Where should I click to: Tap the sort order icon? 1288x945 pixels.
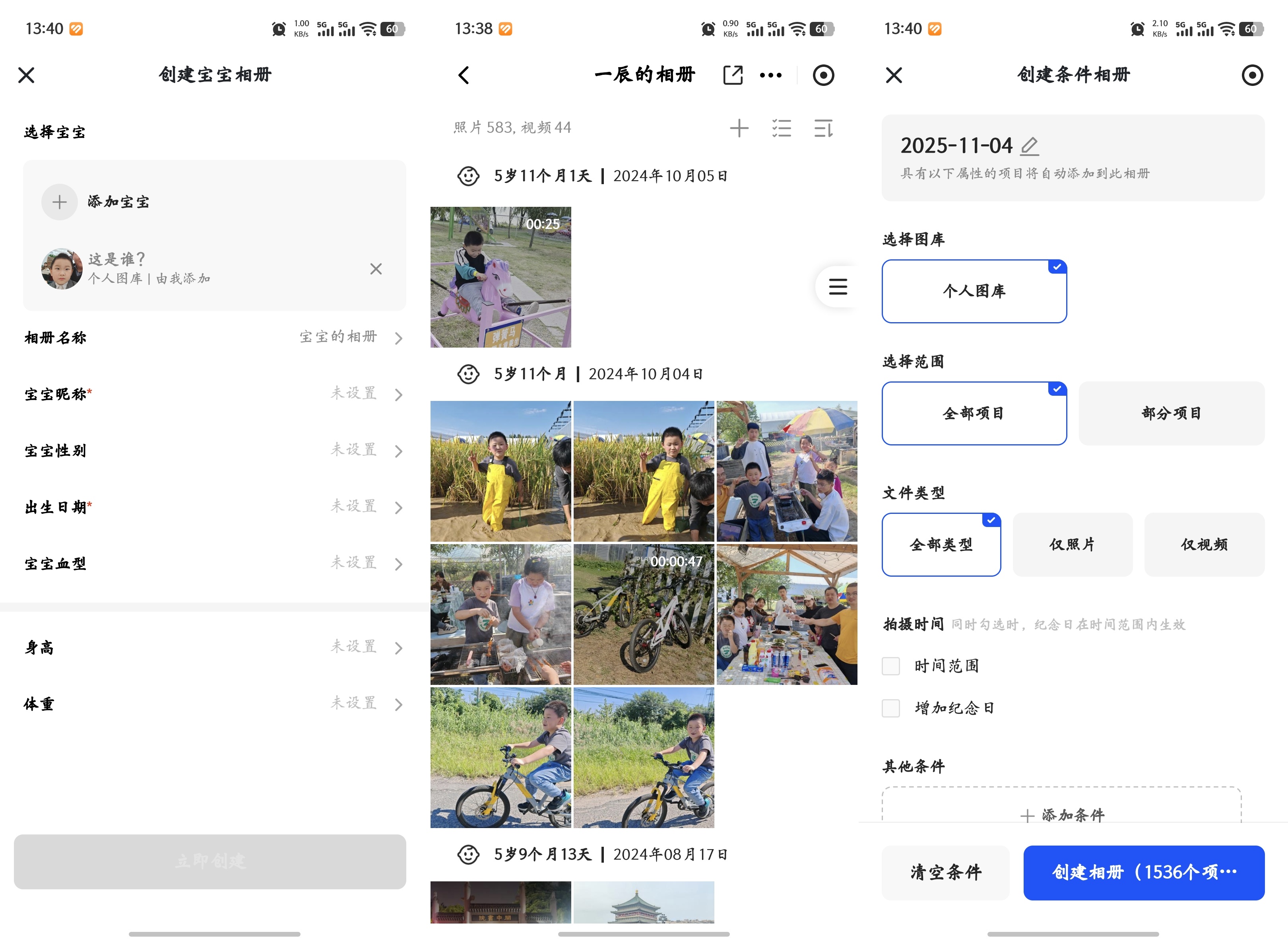point(823,128)
